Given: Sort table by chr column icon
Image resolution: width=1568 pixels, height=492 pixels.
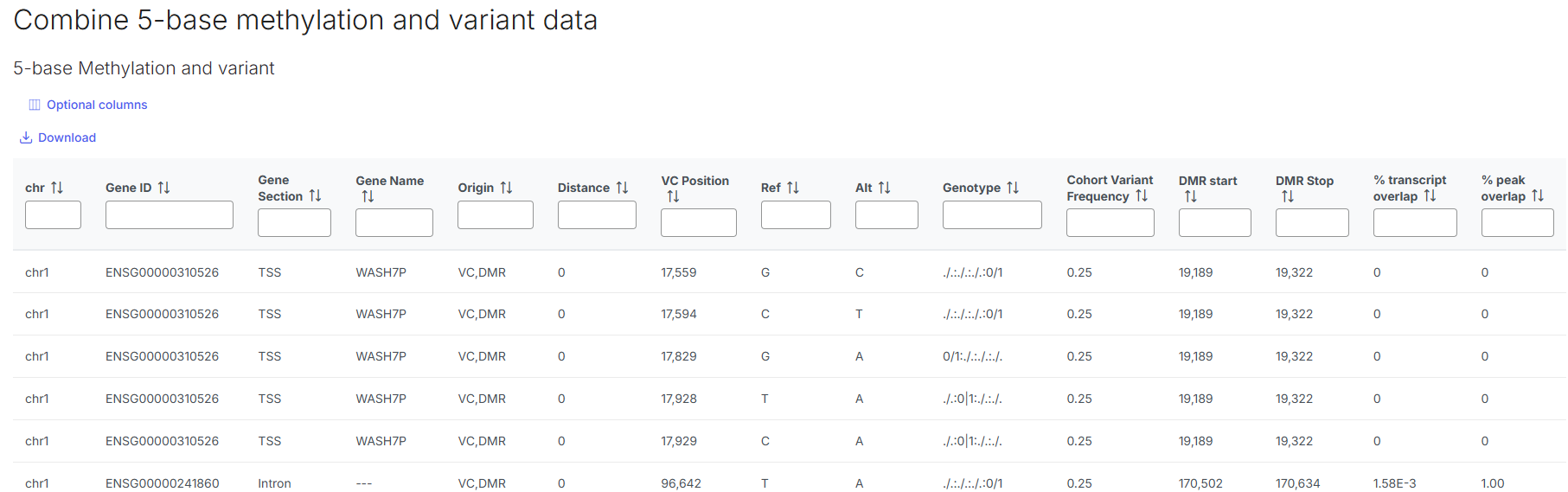Looking at the screenshot, I should (x=57, y=188).
